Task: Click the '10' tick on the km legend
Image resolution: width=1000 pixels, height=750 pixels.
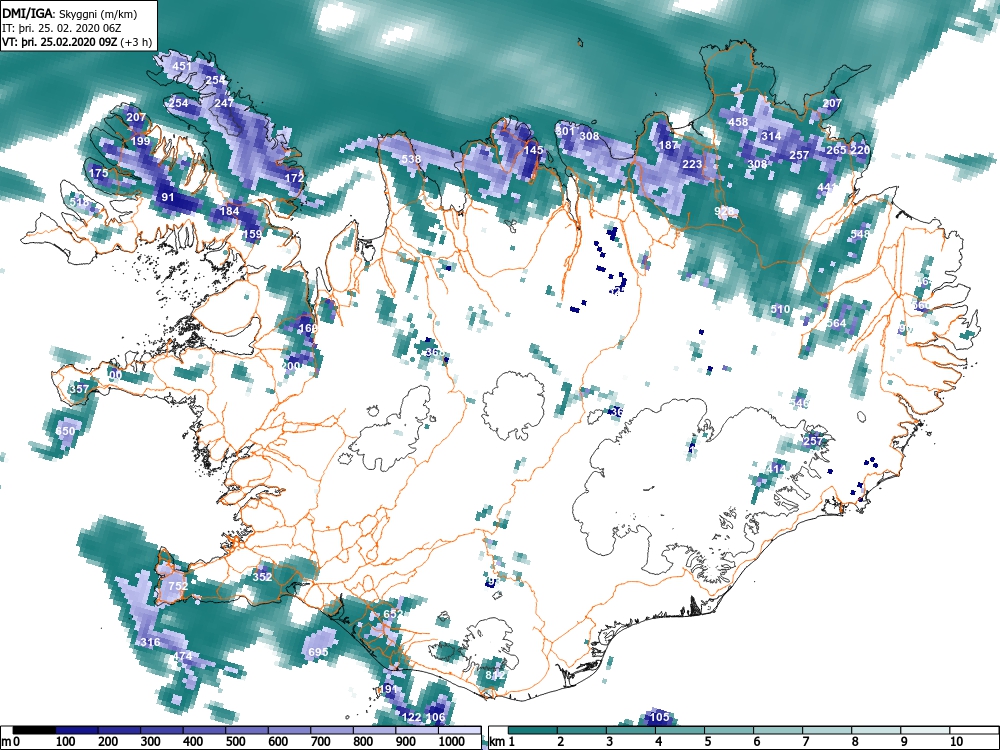Action: coord(956,742)
